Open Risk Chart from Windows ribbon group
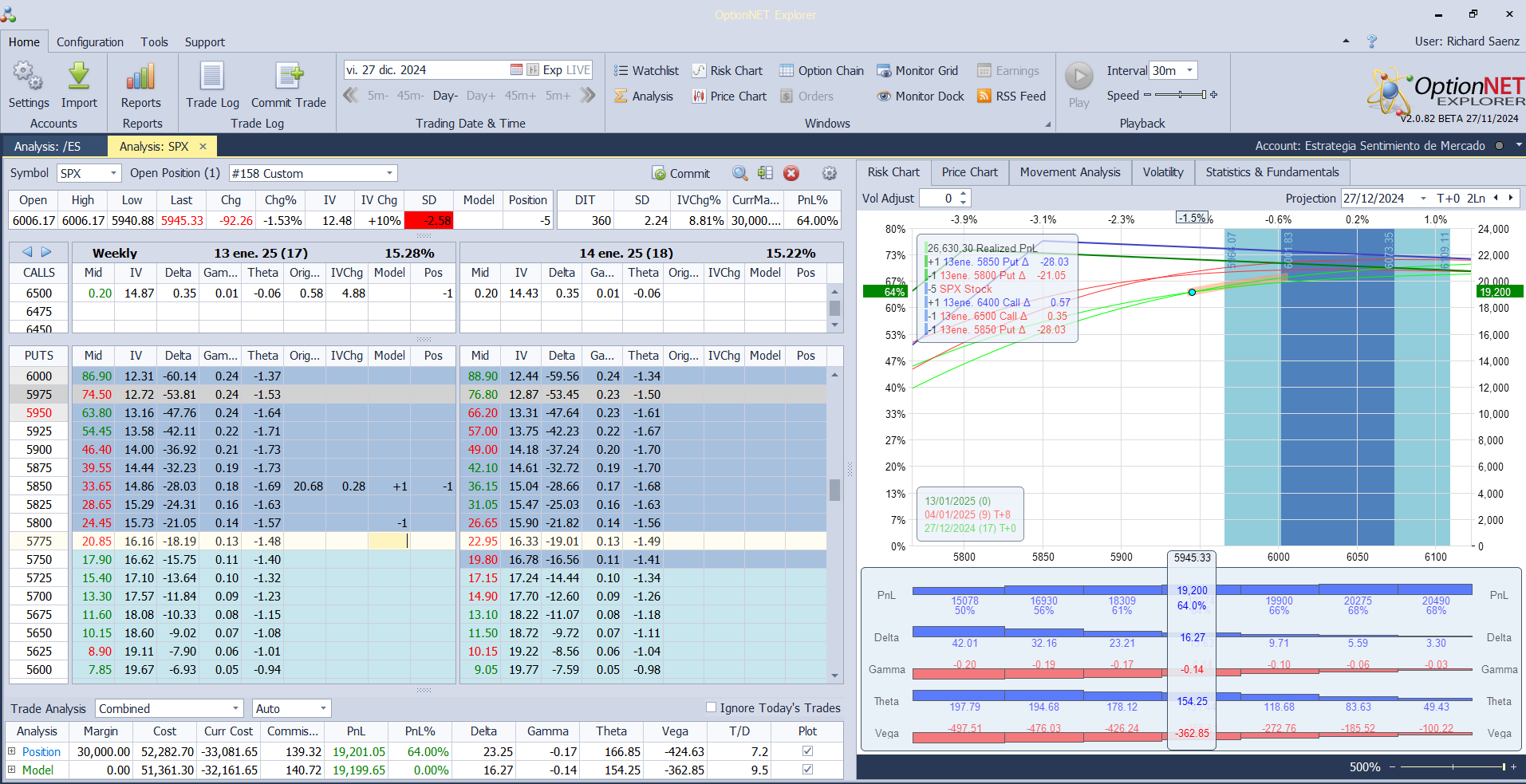This screenshot has height=784, width=1526. 727,71
